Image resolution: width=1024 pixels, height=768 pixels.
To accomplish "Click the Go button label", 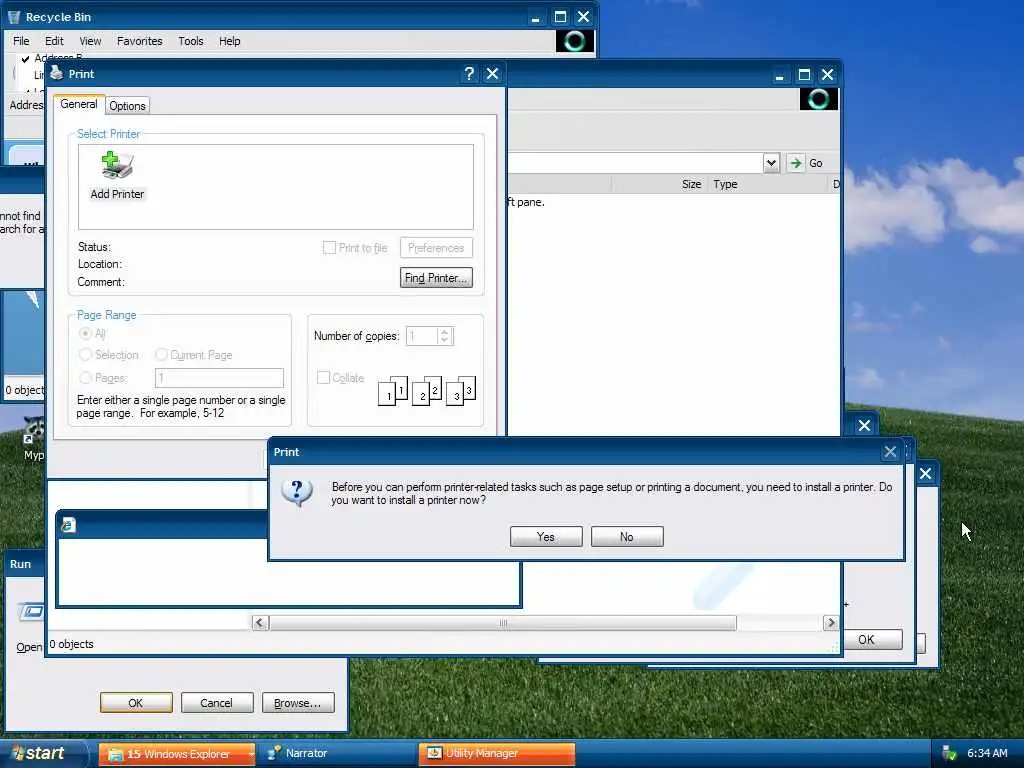I will [x=816, y=163].
